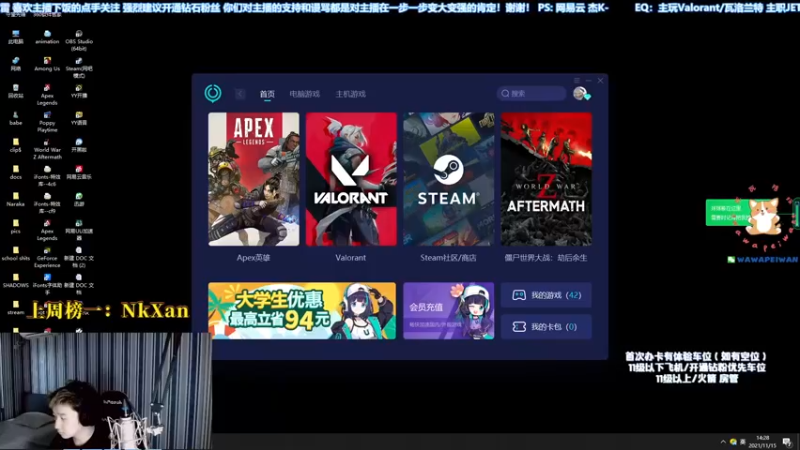
Task: Launch YY语音 desktop shortcut
Action: point(79,118)
